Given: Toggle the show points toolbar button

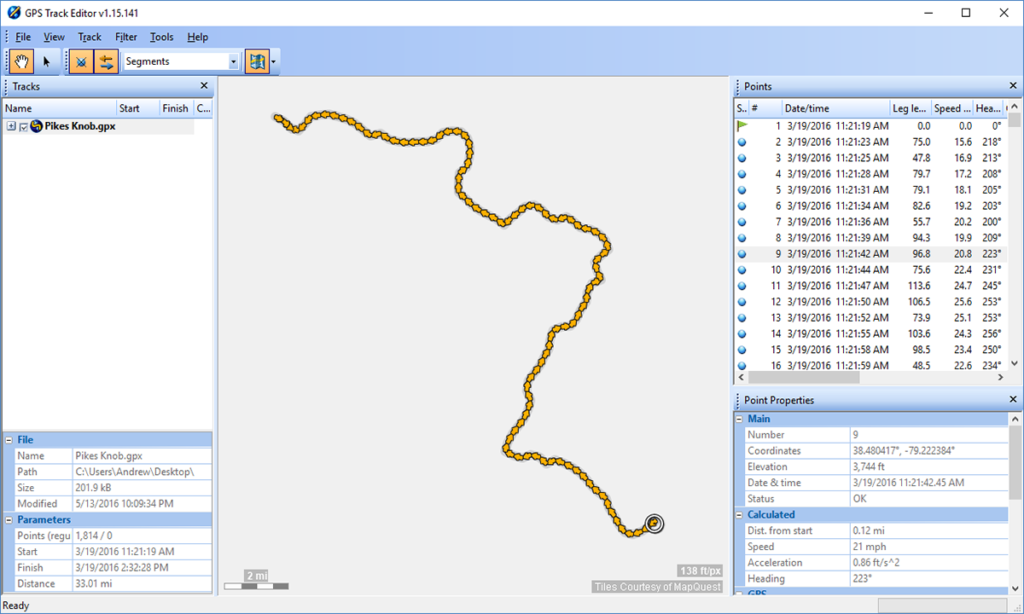Looking at the screenshot, I should [81, 61].
